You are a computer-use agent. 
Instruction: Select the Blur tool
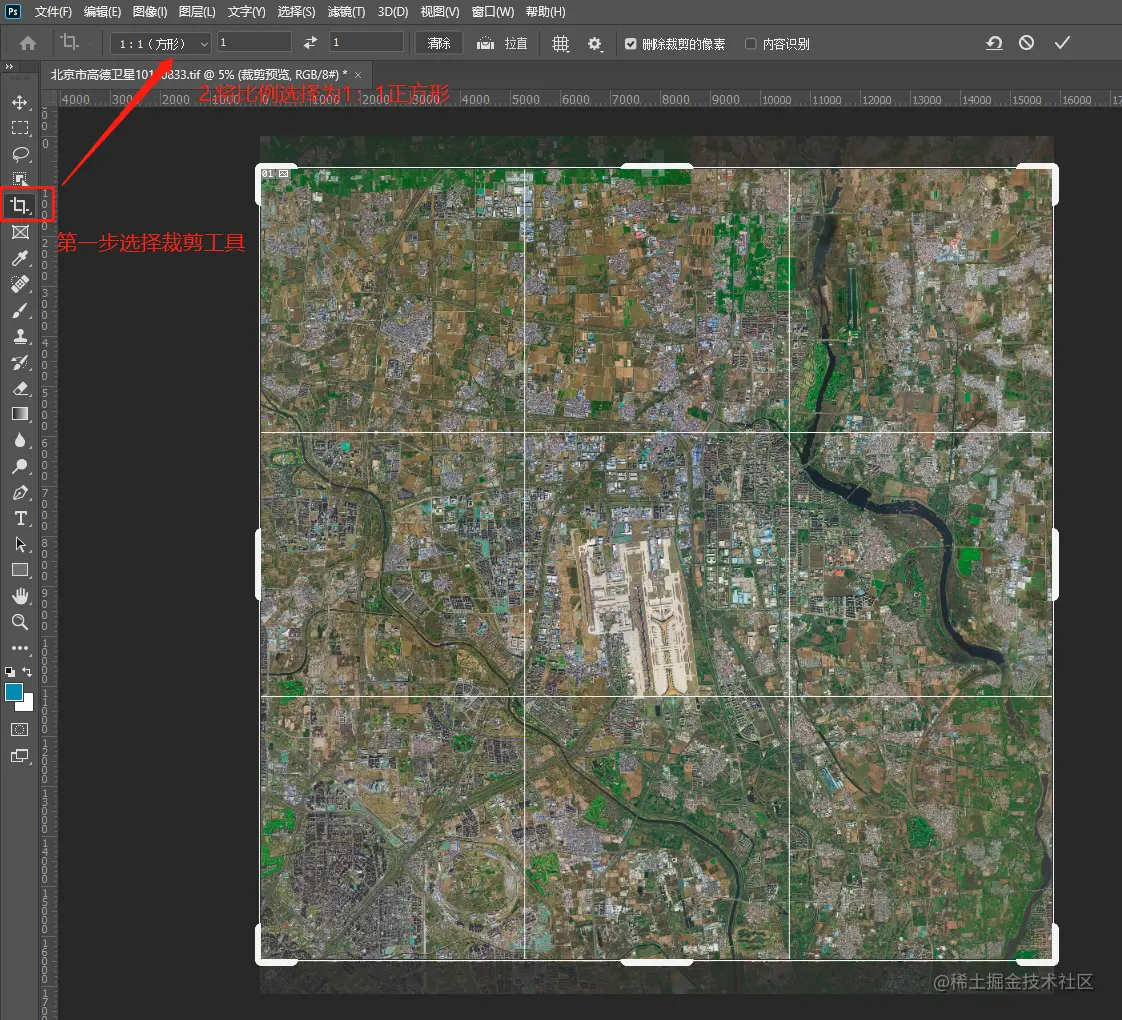coord(20,440)
